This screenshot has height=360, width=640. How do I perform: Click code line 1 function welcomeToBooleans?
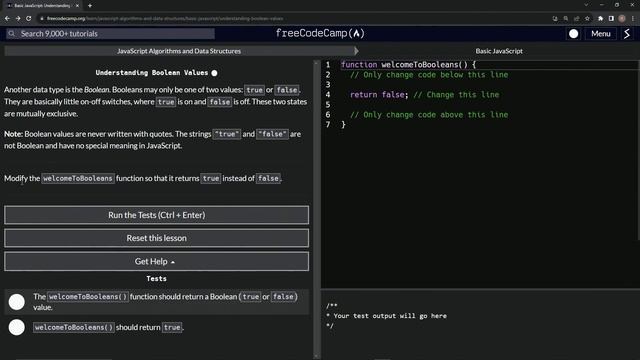click(x=408, y=64)
